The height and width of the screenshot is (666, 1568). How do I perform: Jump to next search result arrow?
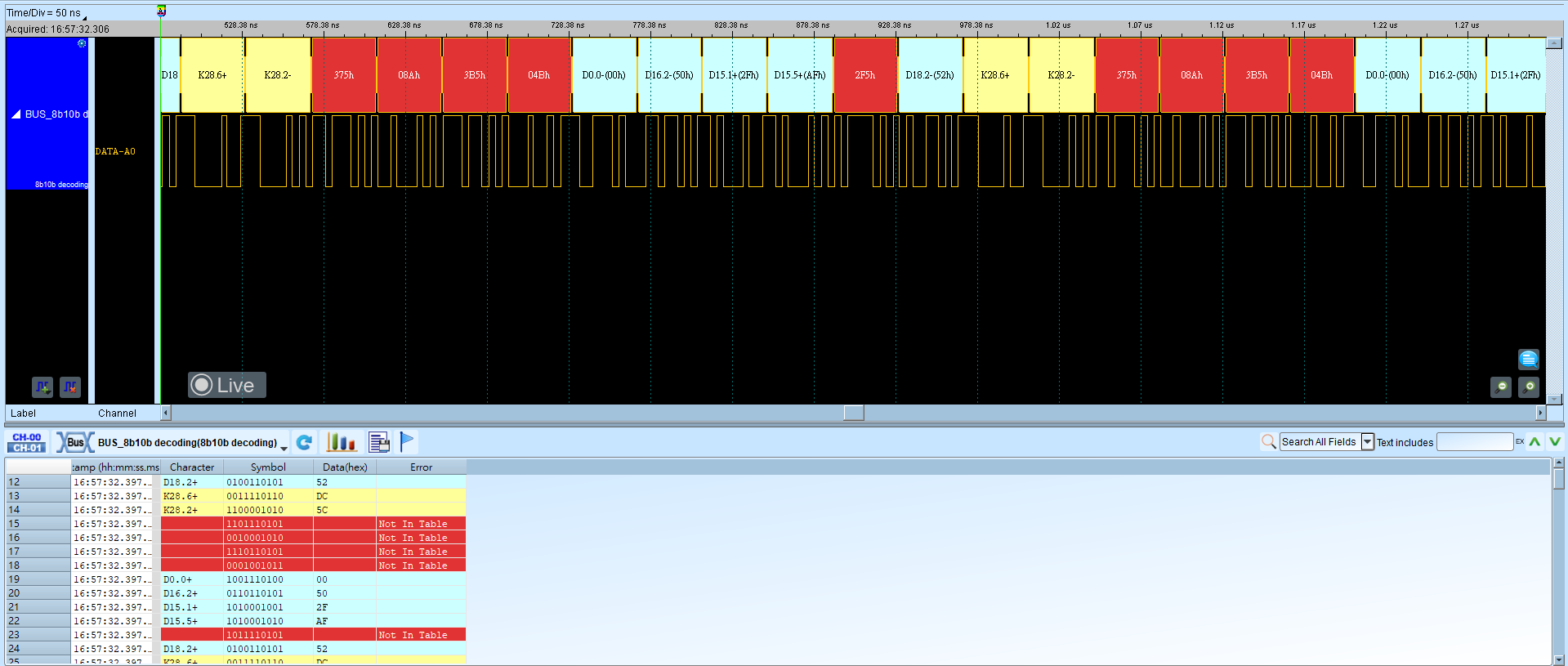click(x=1555, y=442)
